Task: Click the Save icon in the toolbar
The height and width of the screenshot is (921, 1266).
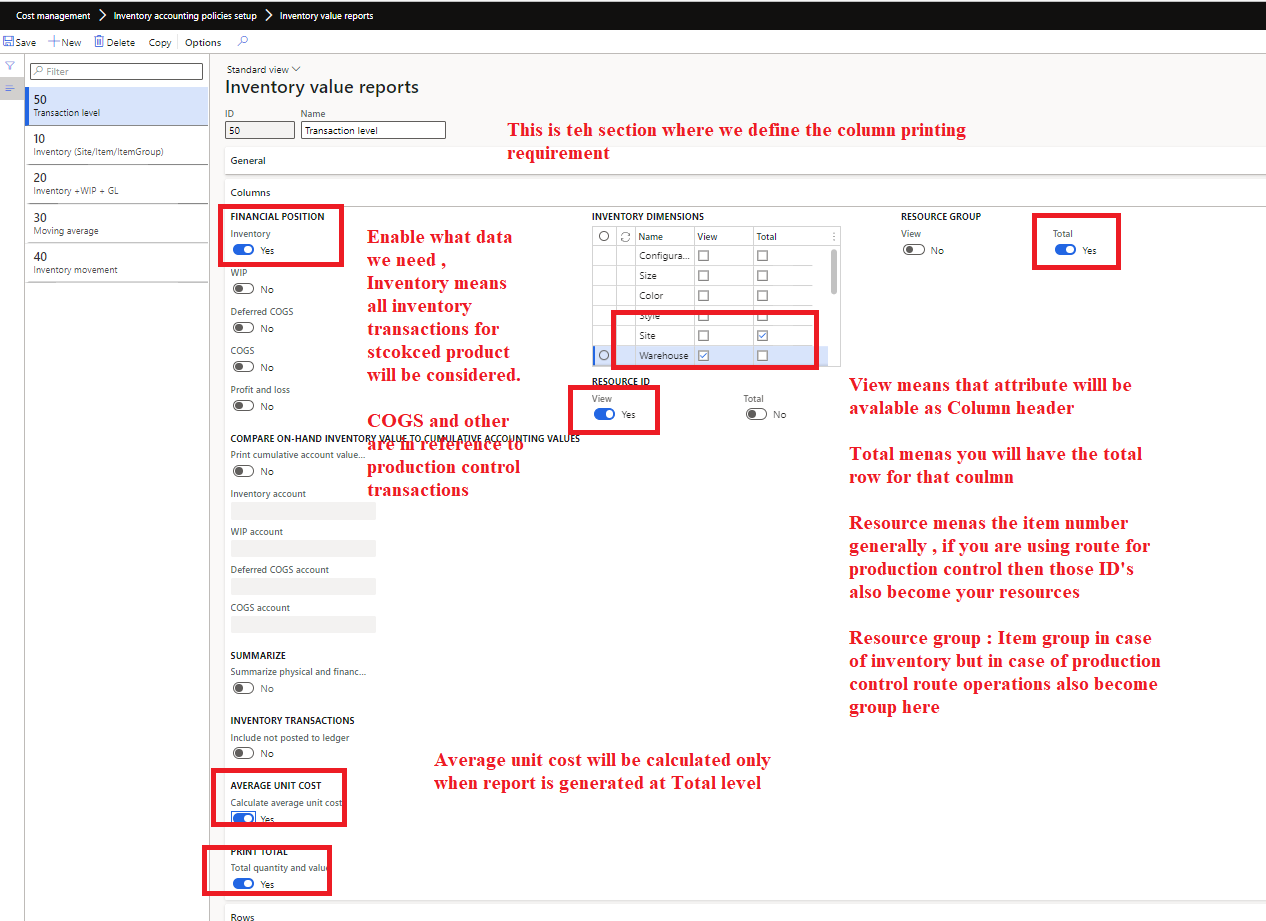Action: coord(19,42)
